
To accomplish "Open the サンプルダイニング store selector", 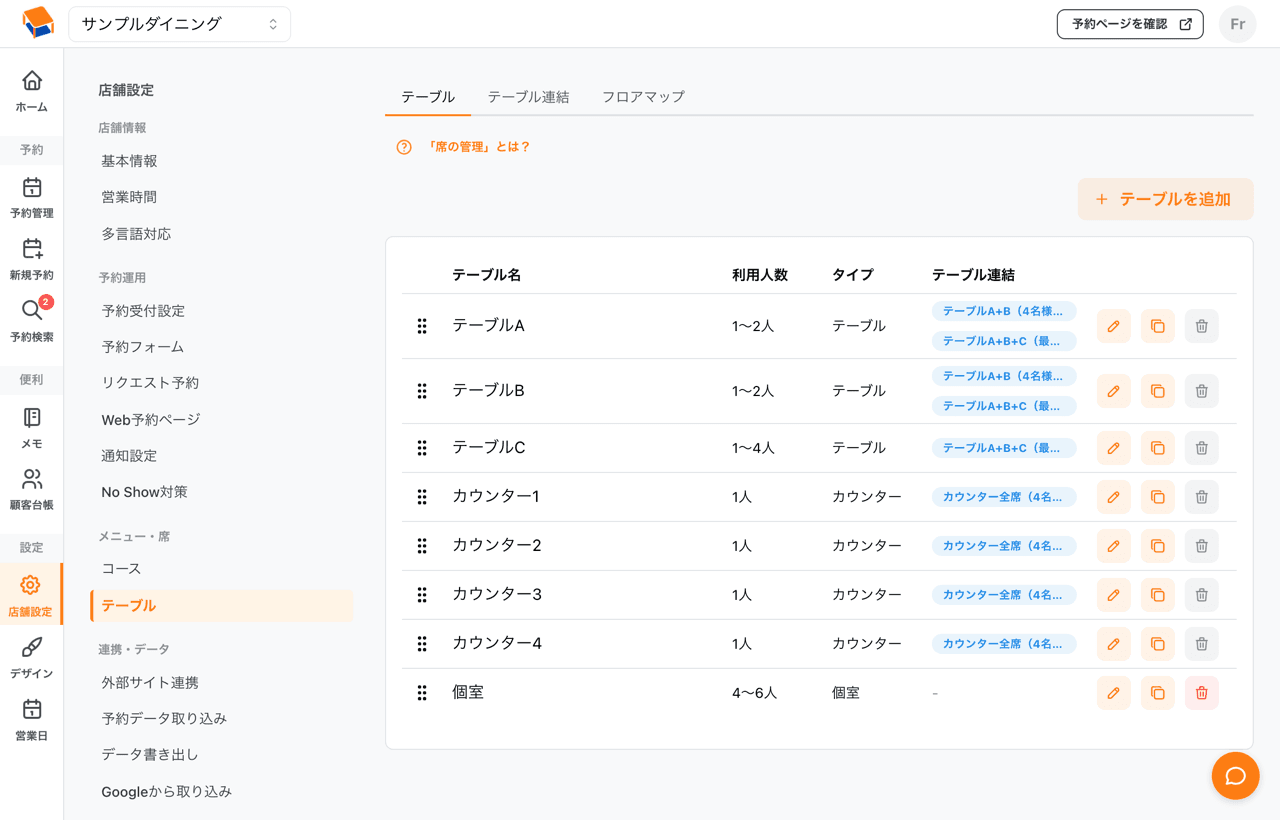I will (x=180, y=24).
